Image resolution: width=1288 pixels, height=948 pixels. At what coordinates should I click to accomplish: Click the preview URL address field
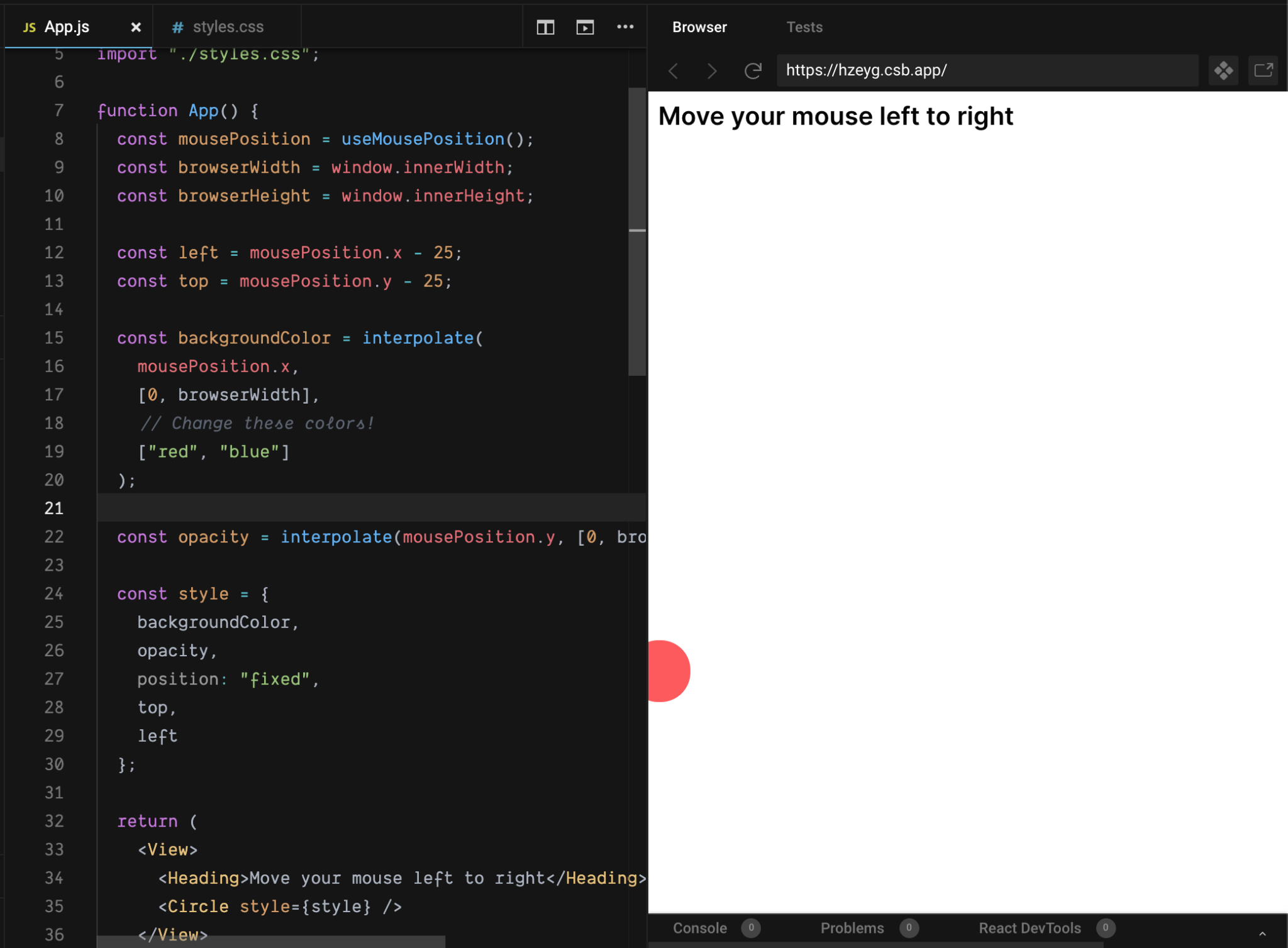point(987,70)
